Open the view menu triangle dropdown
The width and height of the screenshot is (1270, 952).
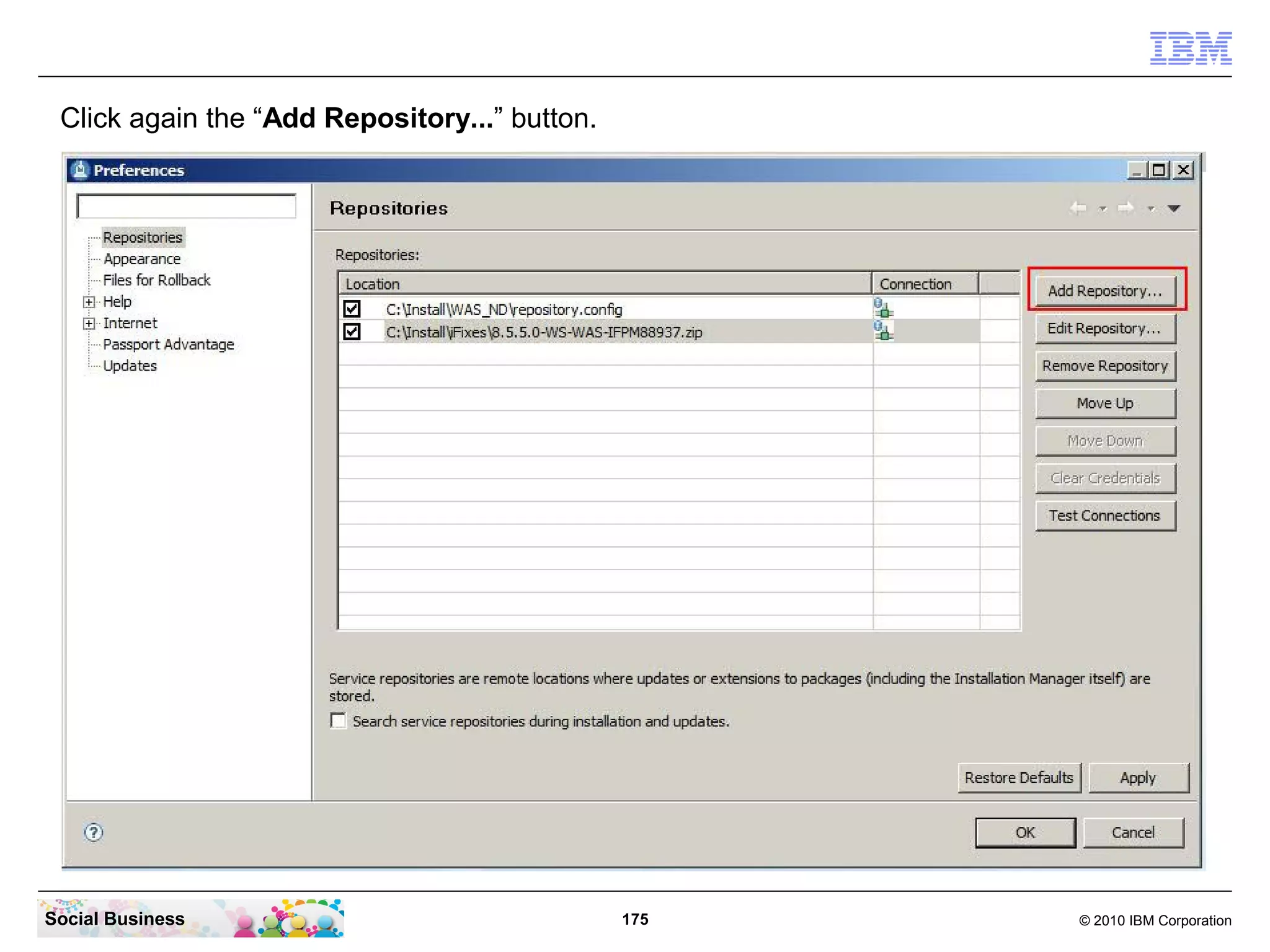[x=1174, y=209]
